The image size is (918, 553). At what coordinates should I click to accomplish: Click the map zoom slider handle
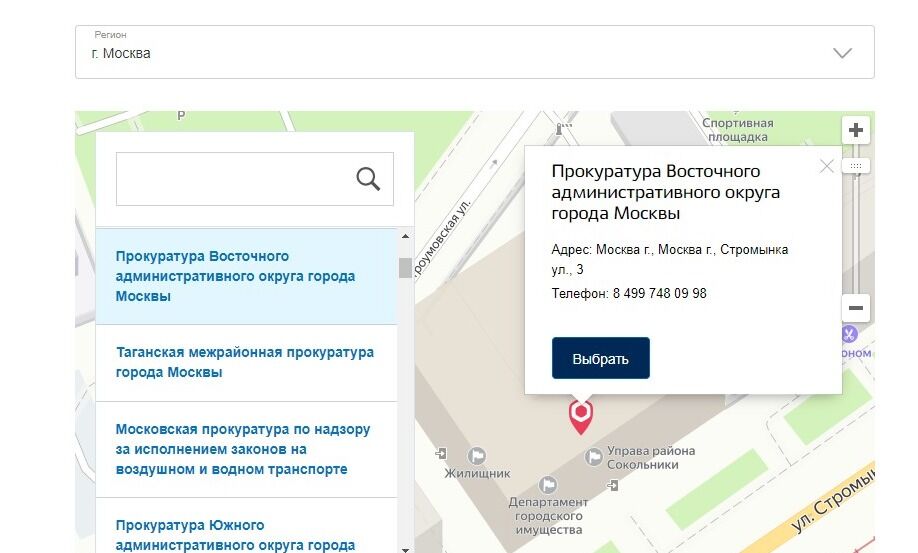coord(856,166)
